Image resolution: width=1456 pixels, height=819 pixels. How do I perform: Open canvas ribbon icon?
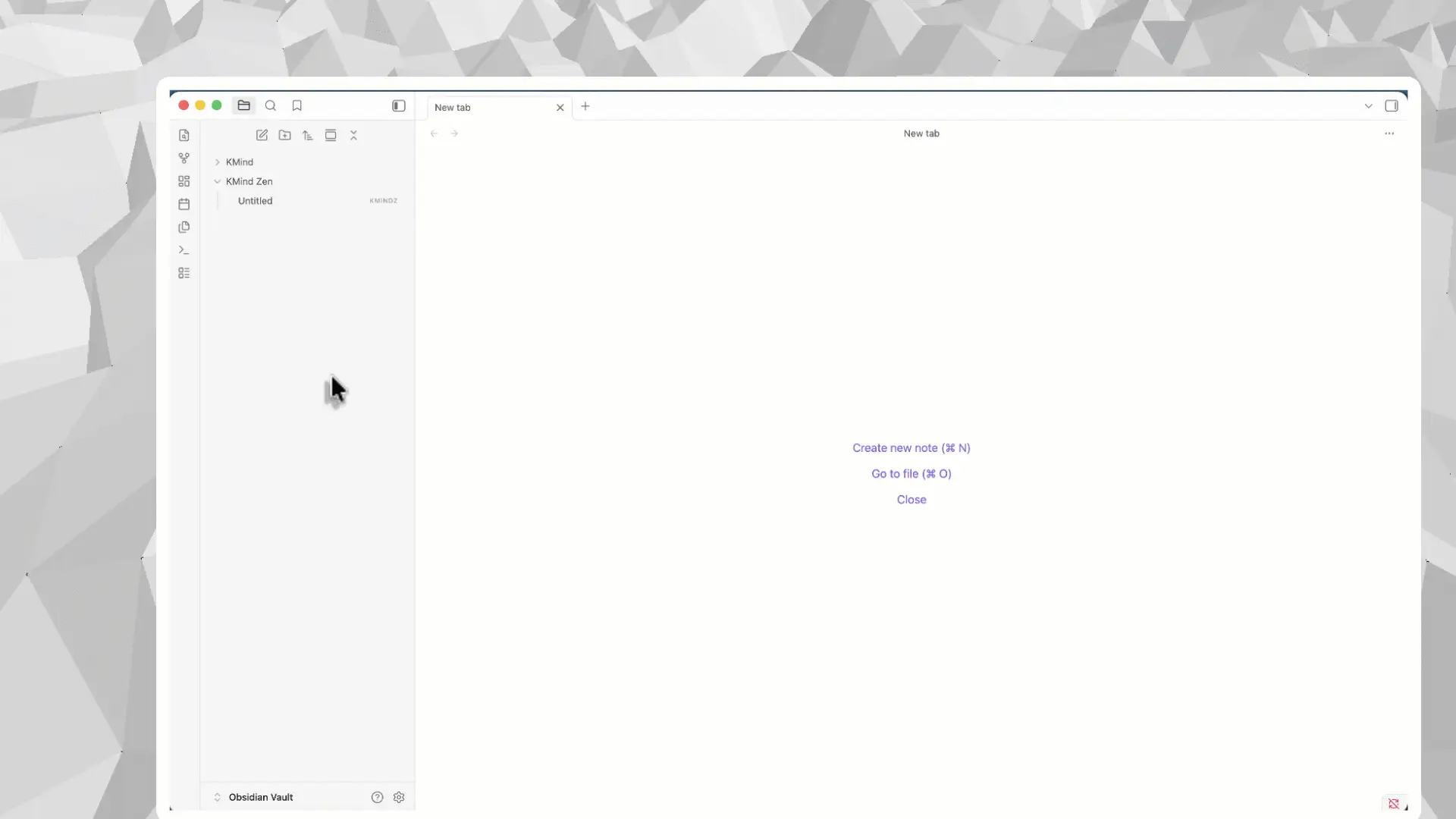184,181
